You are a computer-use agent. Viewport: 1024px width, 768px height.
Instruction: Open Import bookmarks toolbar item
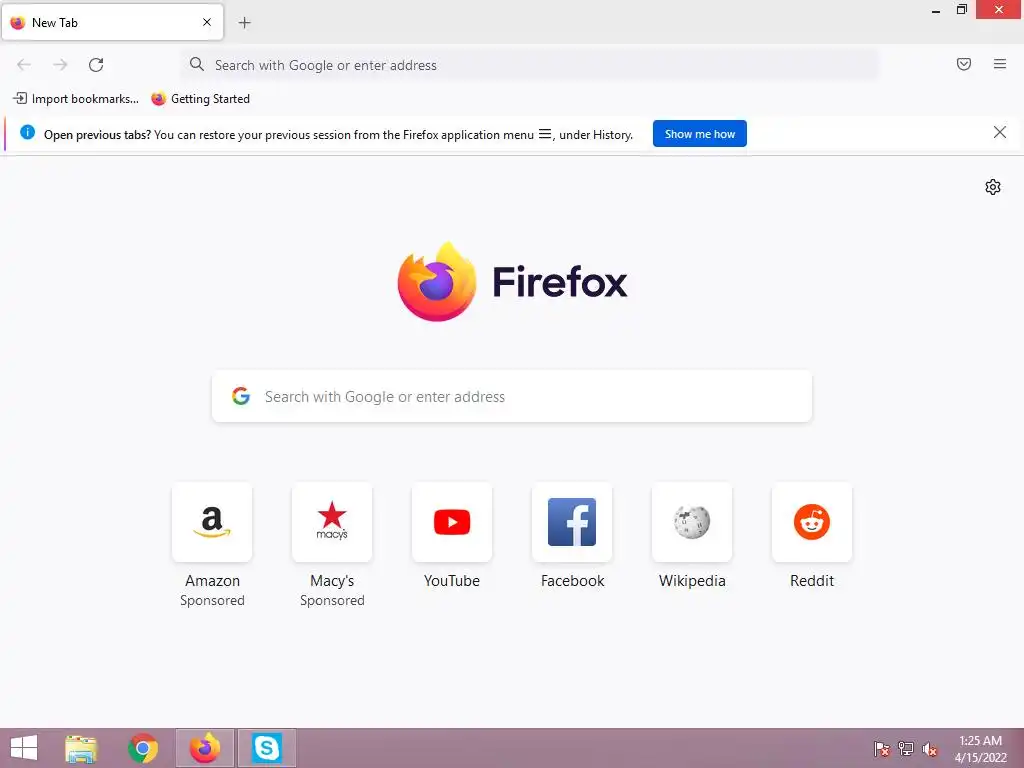point(76,99)
